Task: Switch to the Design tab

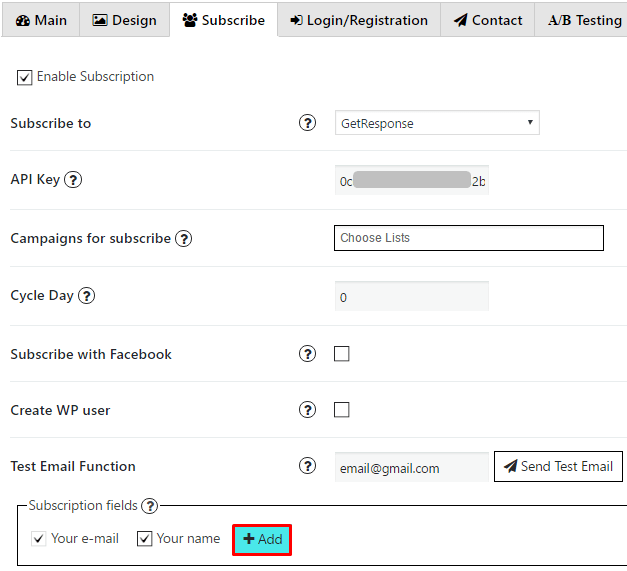Action: (x=124, y=20)
